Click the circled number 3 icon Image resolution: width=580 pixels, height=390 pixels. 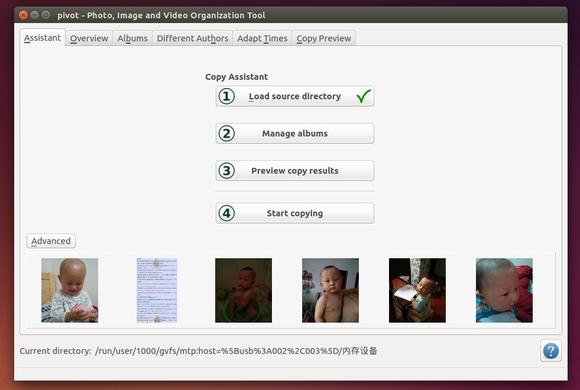pyautogui.click(x=226, y=171)
